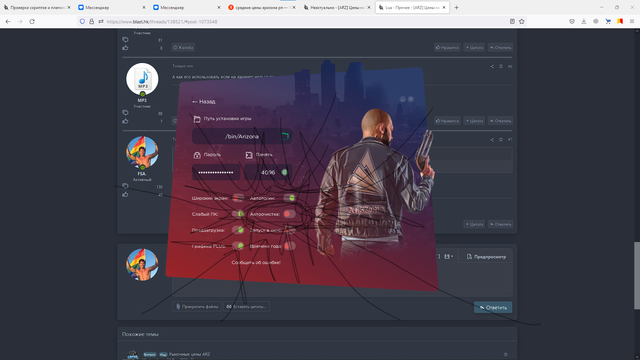Bookmark this page with the star icon
This screenshot has height=360, width=640.
coord(522,22)
